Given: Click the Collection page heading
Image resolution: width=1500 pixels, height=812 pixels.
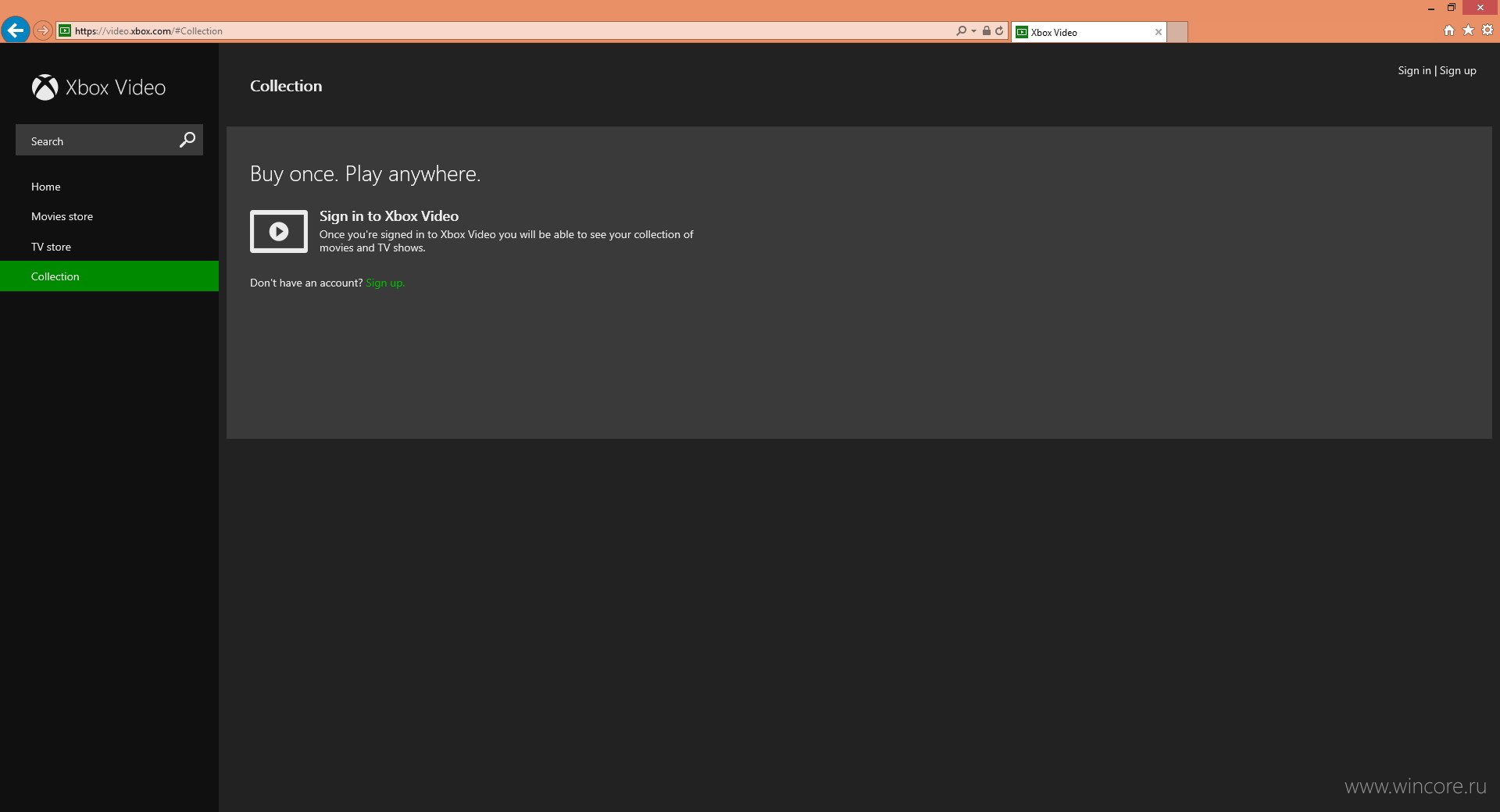Looking at the screenshot, I should pos(286,86).
